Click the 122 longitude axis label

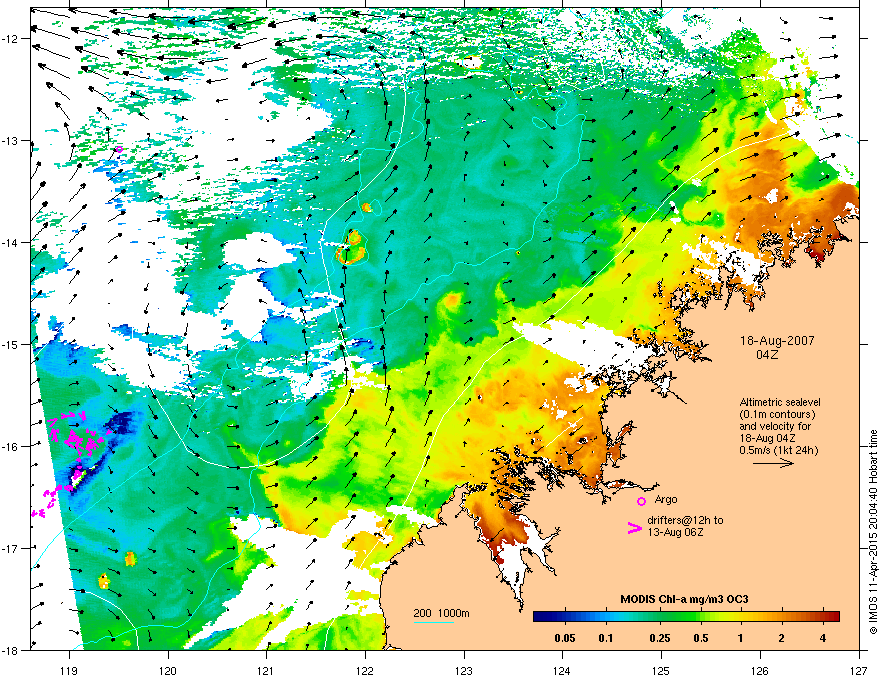(365, 671)
